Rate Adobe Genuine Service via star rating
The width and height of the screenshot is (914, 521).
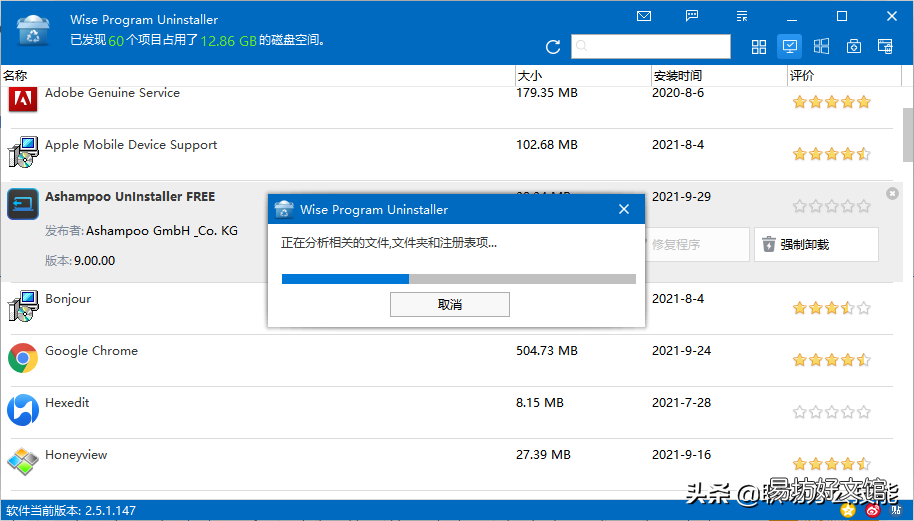pyautogui.click(x=832, y=103)
